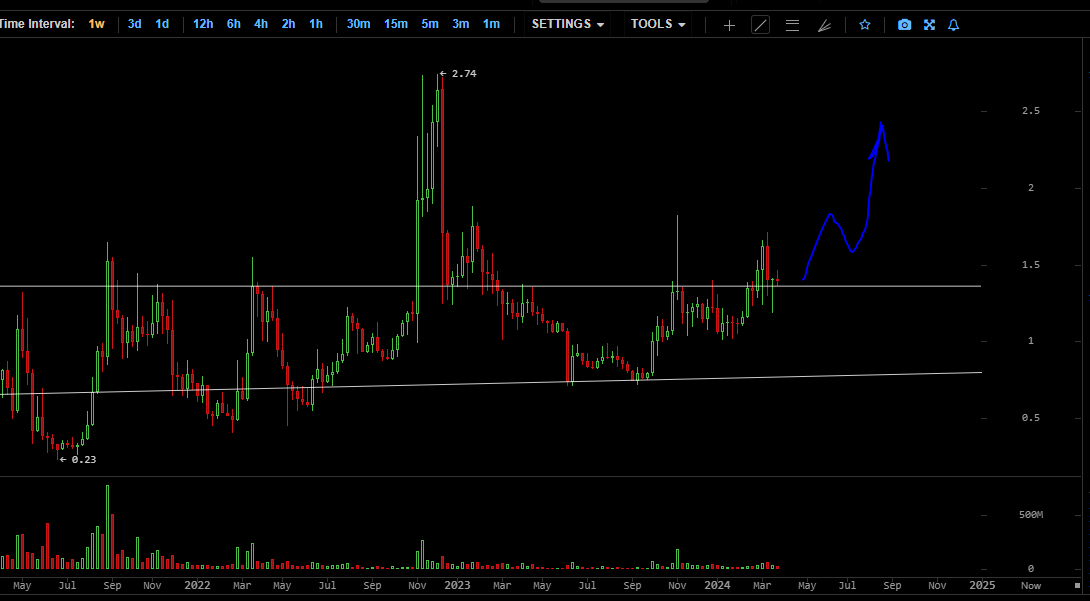Switch to the 2h time interval
1090x601 pixels.
tap(288, 24)
